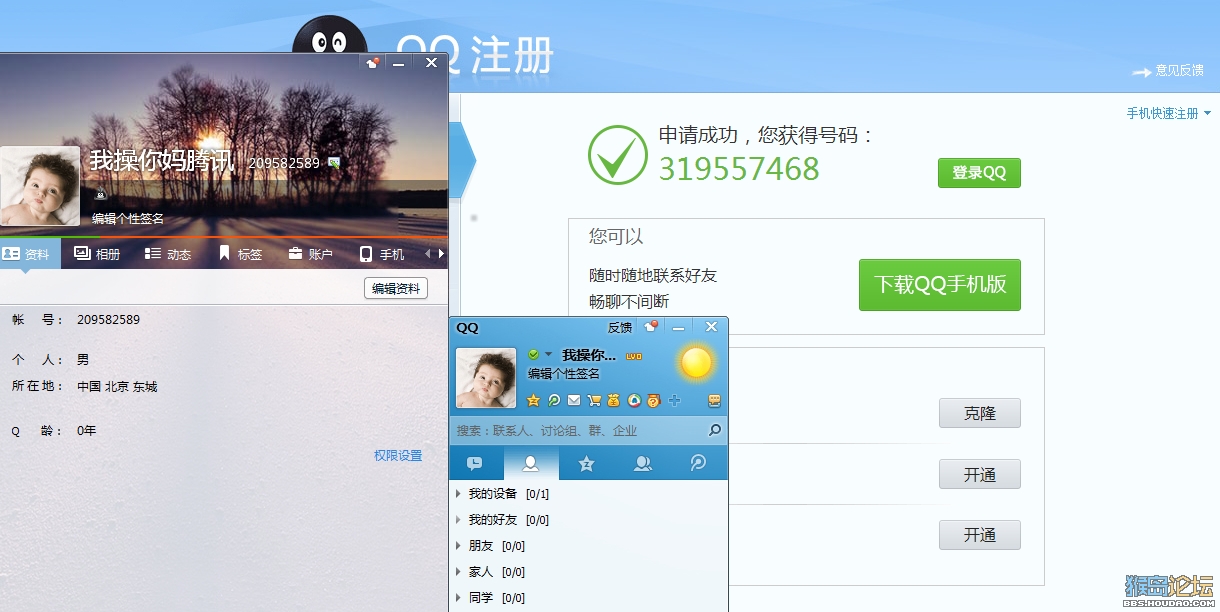The height and width of the screenshot is (612, 1220).
Task: Open the online status dropdown
Action: coord(548,354)
